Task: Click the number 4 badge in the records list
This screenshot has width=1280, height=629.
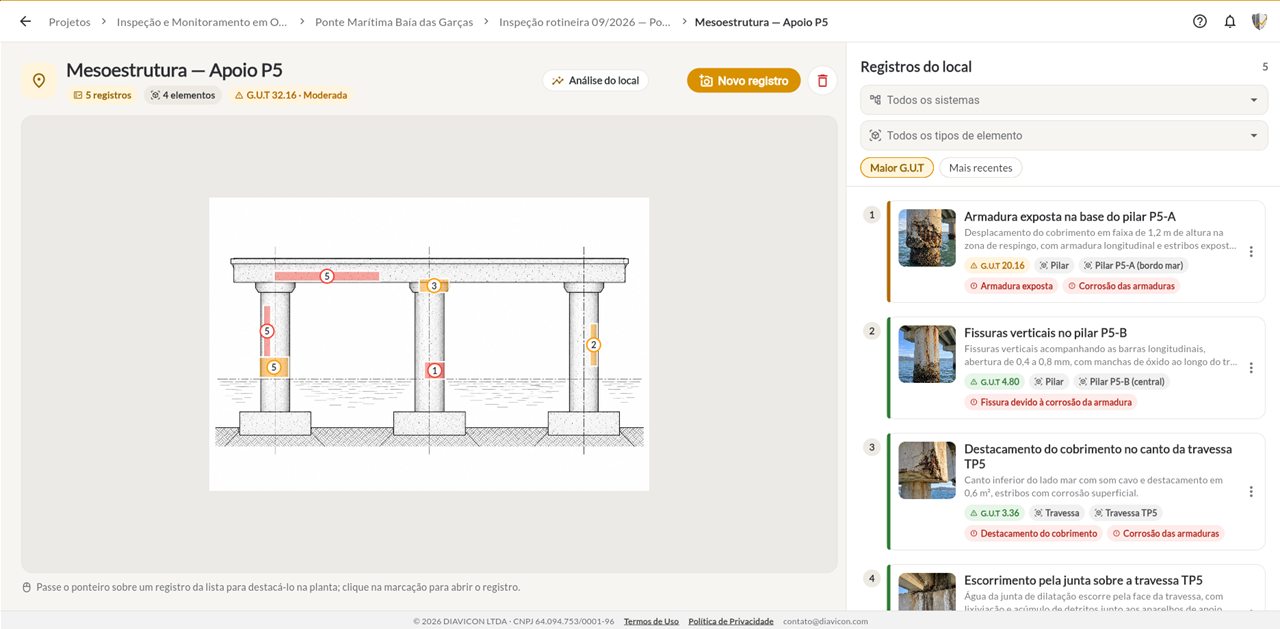Action: [872, 578]
